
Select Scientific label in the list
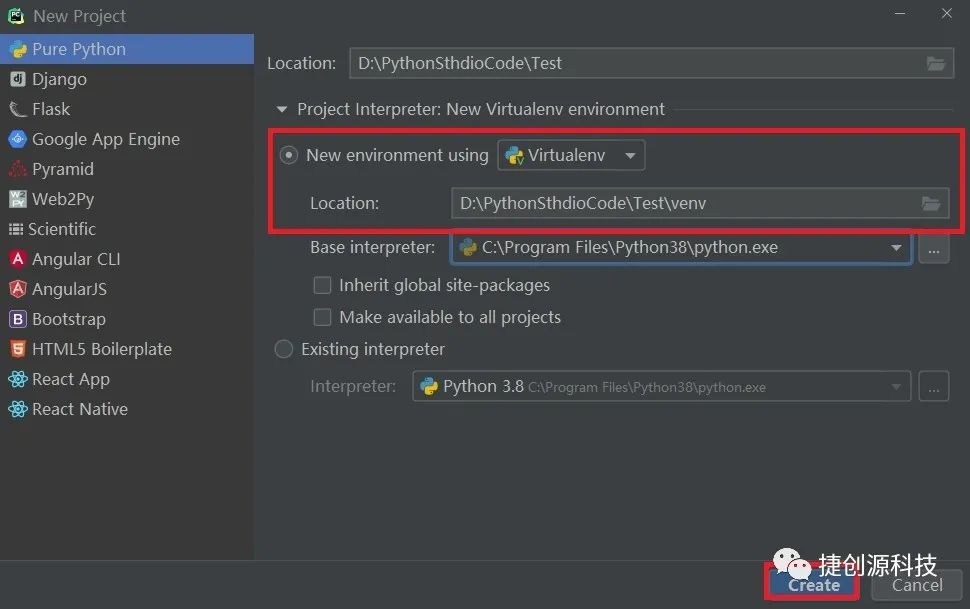[x=62, y=229]
